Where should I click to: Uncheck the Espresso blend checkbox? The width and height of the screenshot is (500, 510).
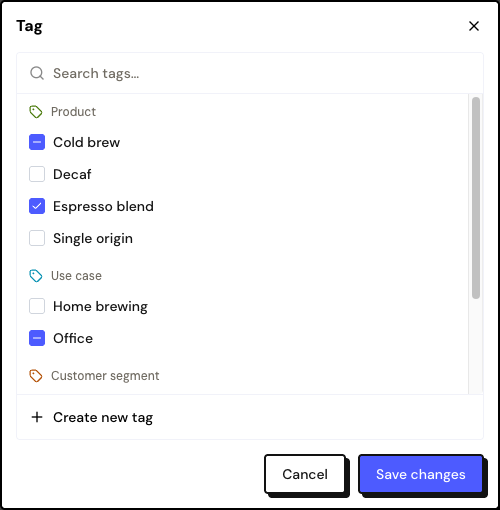point(37,206)
